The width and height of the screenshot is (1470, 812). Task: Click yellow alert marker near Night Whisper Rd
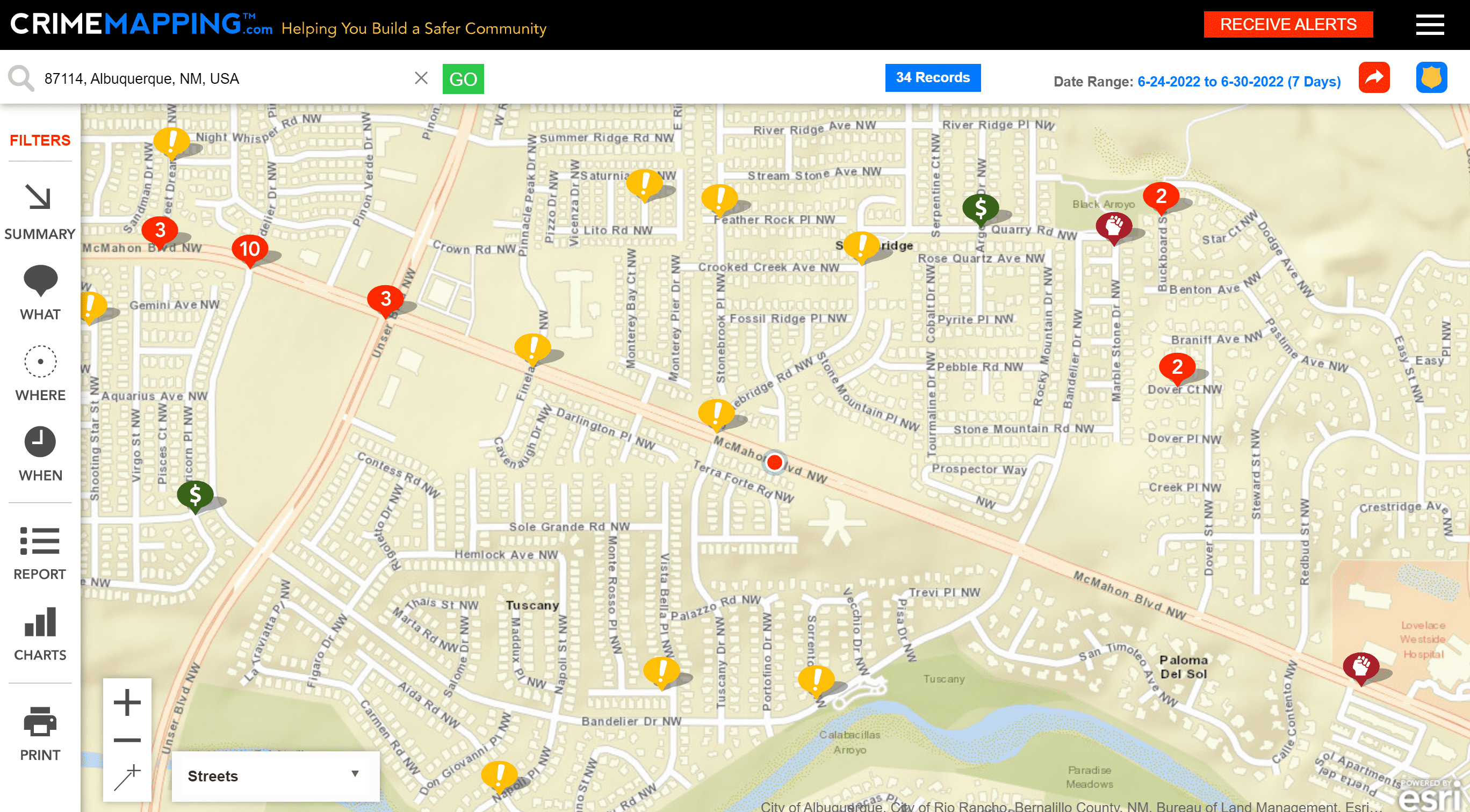(171, 141)
